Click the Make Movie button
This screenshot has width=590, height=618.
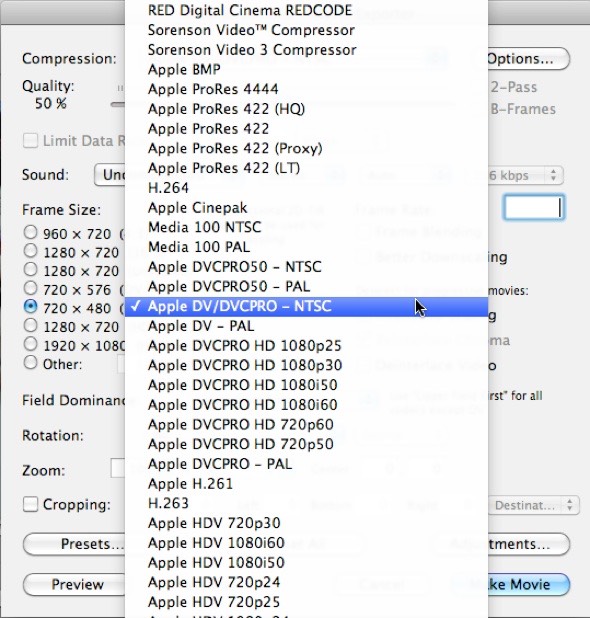tap(529, 584)
